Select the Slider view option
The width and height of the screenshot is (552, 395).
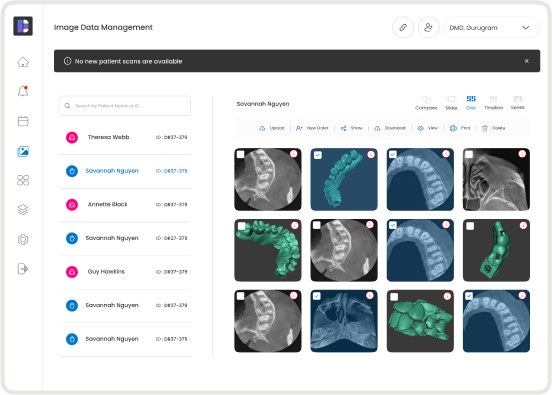click(x=451, y=103)
